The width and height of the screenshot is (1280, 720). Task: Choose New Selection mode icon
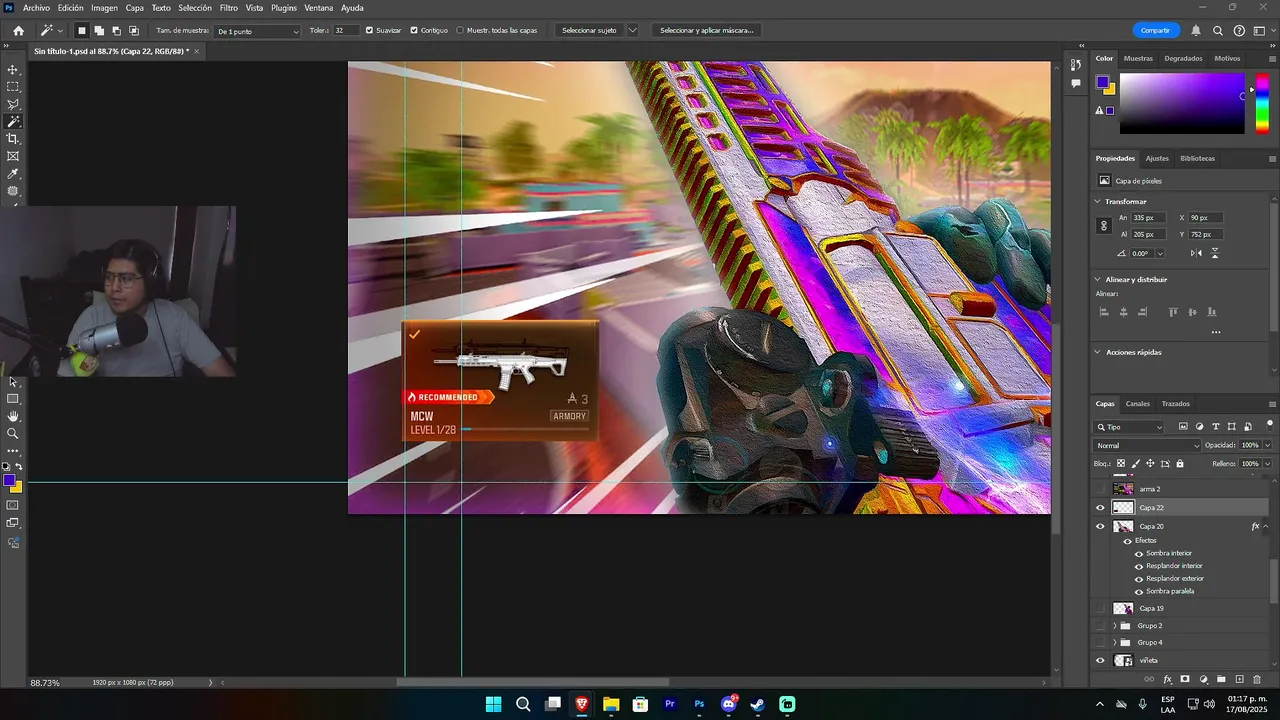point(82,30)
